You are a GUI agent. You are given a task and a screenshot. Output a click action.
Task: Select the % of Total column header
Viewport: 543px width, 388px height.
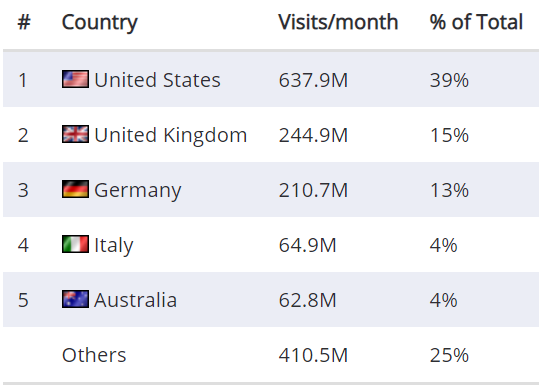tap(476, 22)
